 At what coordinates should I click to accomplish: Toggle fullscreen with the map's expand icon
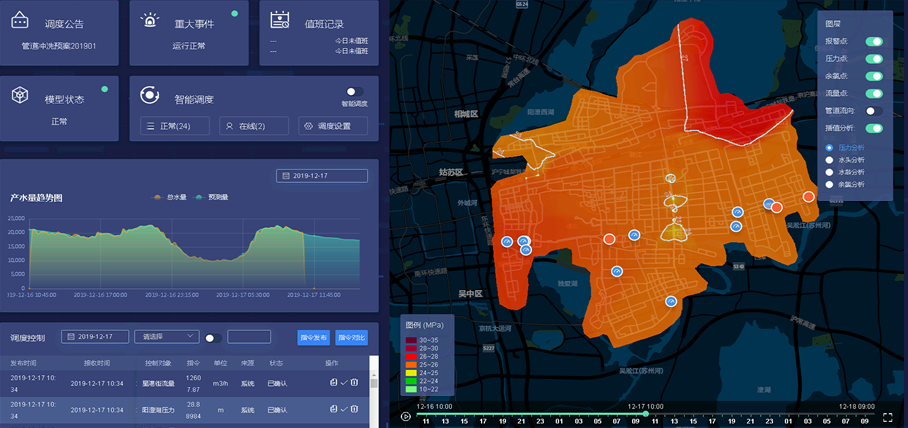pos(888,416)
